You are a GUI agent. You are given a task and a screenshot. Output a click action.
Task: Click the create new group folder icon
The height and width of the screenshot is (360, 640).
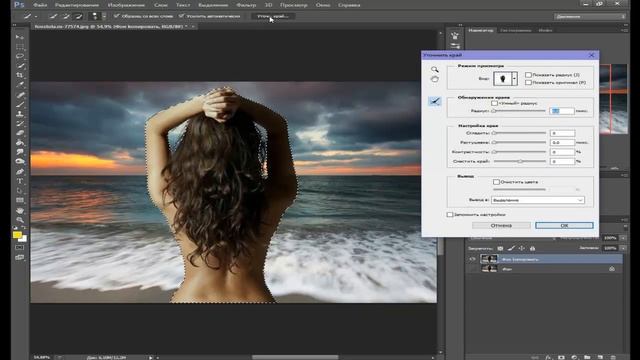tap(587, 357)
